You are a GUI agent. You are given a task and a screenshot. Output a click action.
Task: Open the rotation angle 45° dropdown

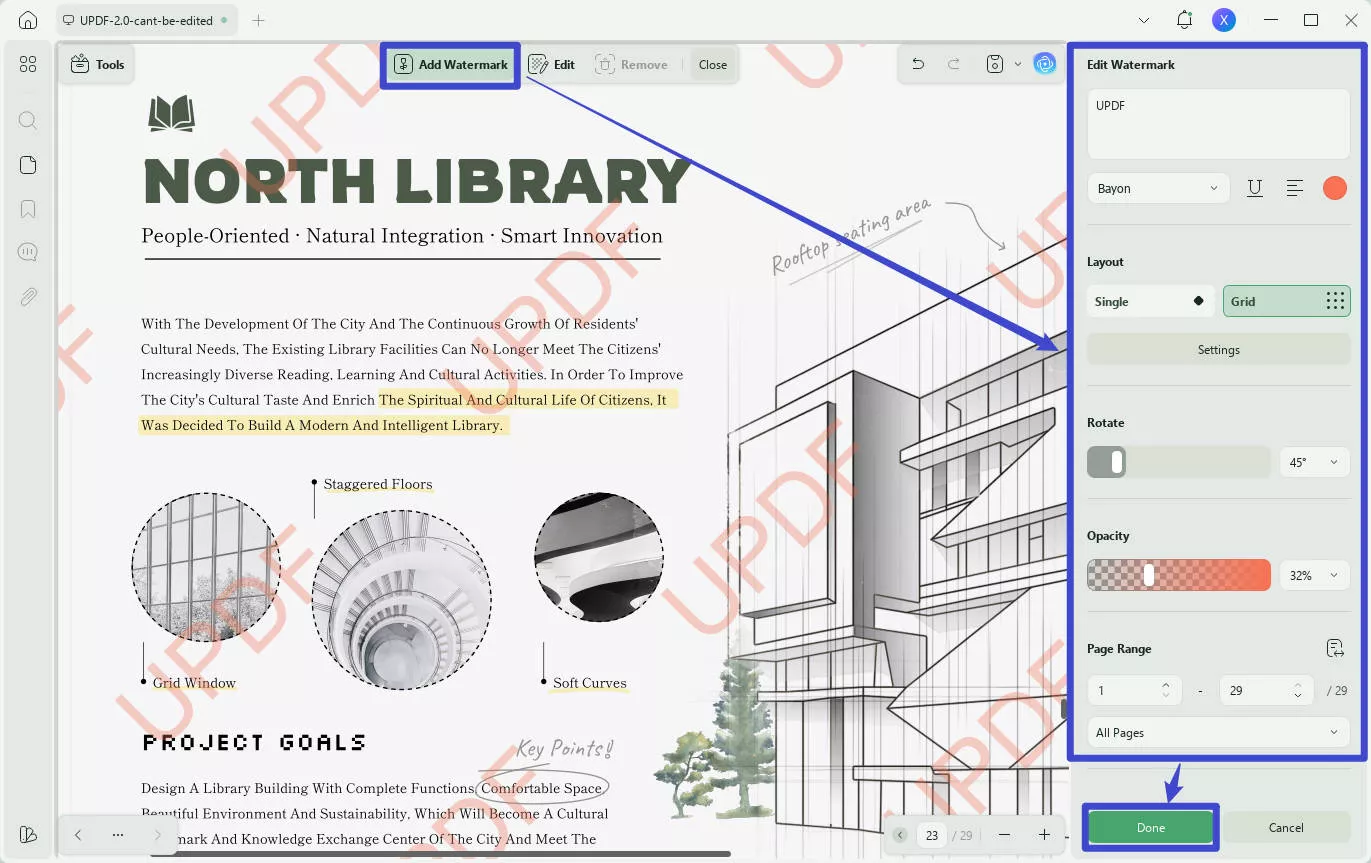1314,462
